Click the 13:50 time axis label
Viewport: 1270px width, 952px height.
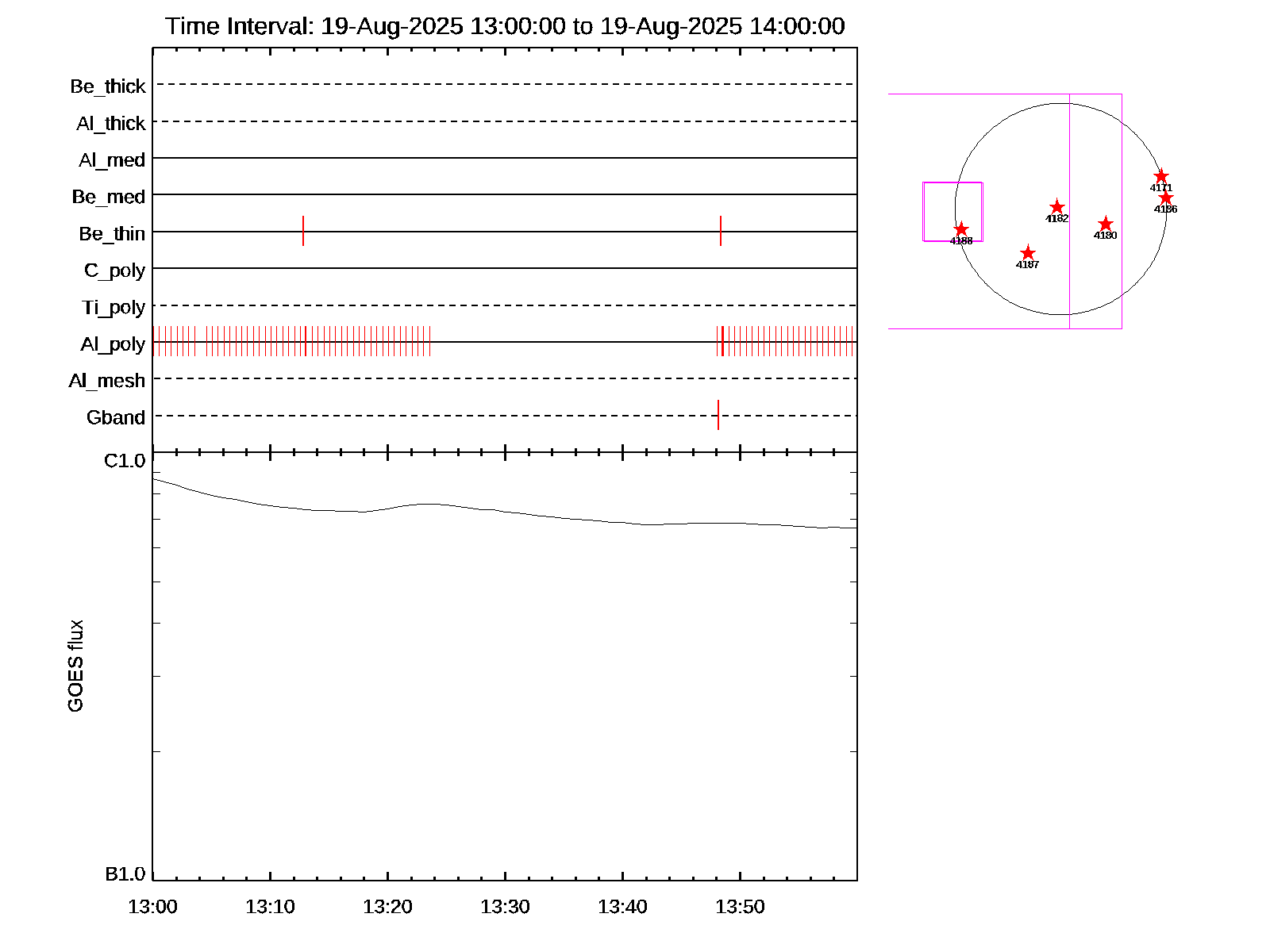[x=740, y=907]
